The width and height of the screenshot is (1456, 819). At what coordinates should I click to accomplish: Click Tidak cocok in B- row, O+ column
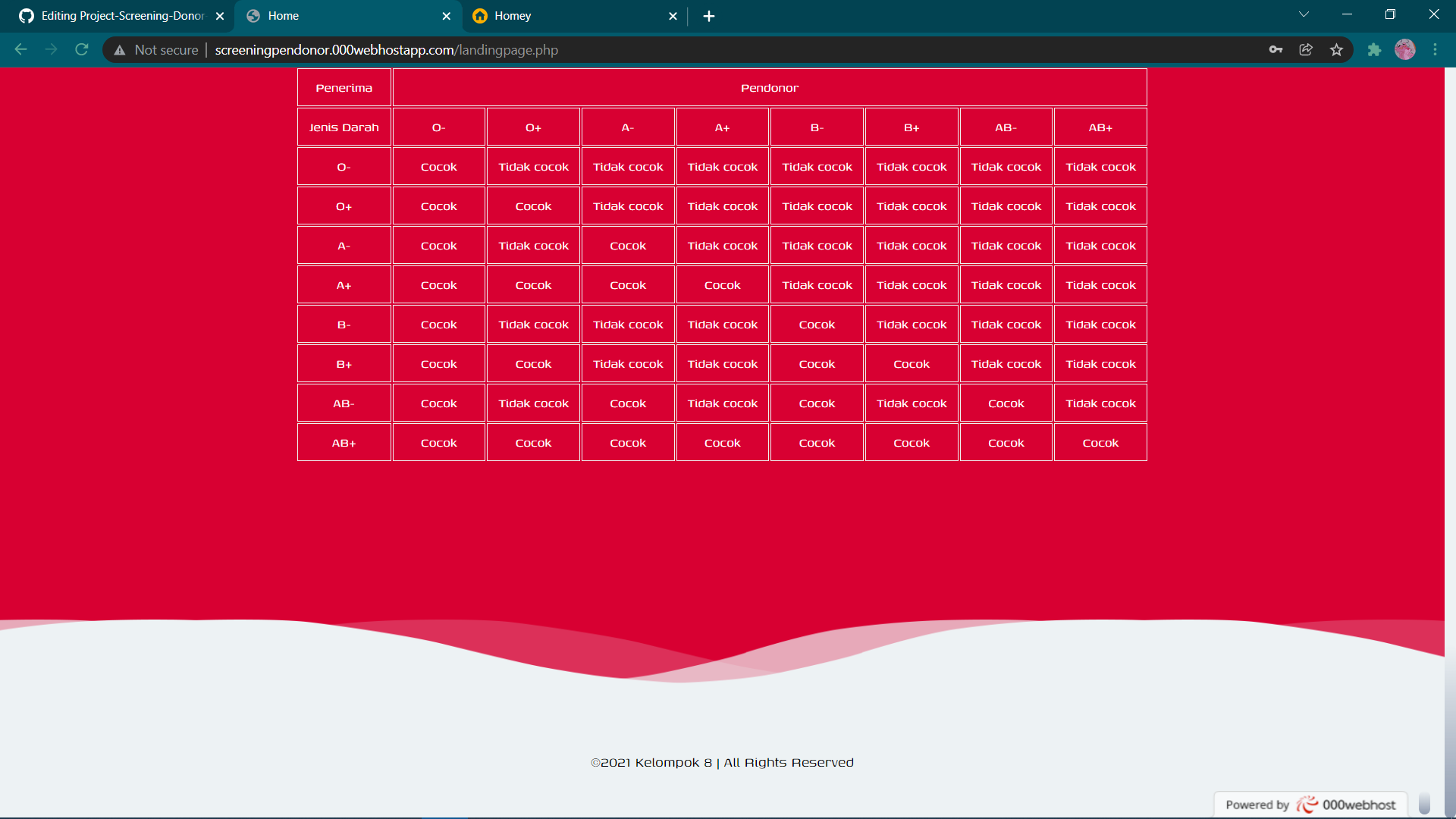click(534, 325)
